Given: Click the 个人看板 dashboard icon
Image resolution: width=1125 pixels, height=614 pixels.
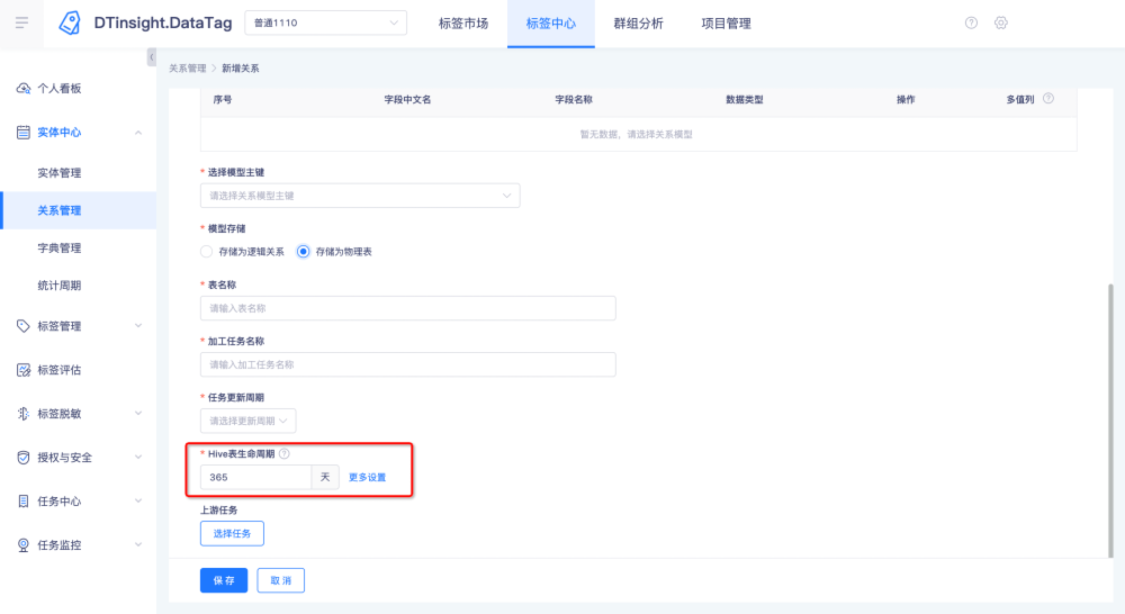Looking at the screenshot, I should pos(23,88).
